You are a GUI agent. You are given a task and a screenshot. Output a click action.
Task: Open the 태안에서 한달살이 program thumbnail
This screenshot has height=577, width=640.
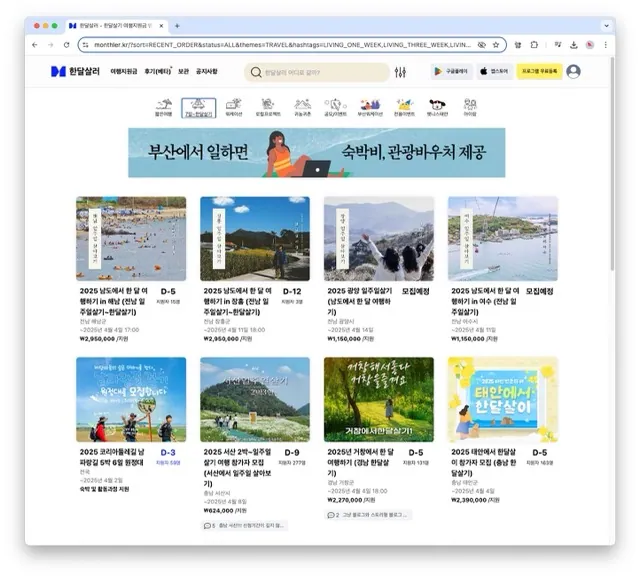(502, 399)
